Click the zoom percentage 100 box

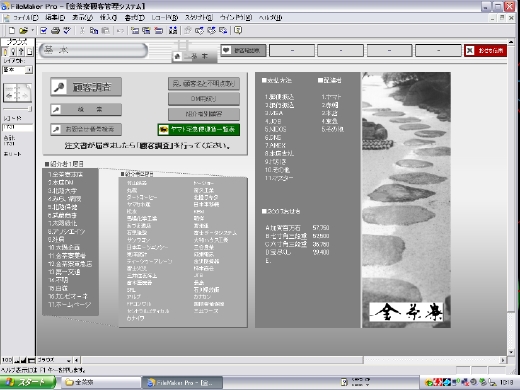tap(7, 360)
